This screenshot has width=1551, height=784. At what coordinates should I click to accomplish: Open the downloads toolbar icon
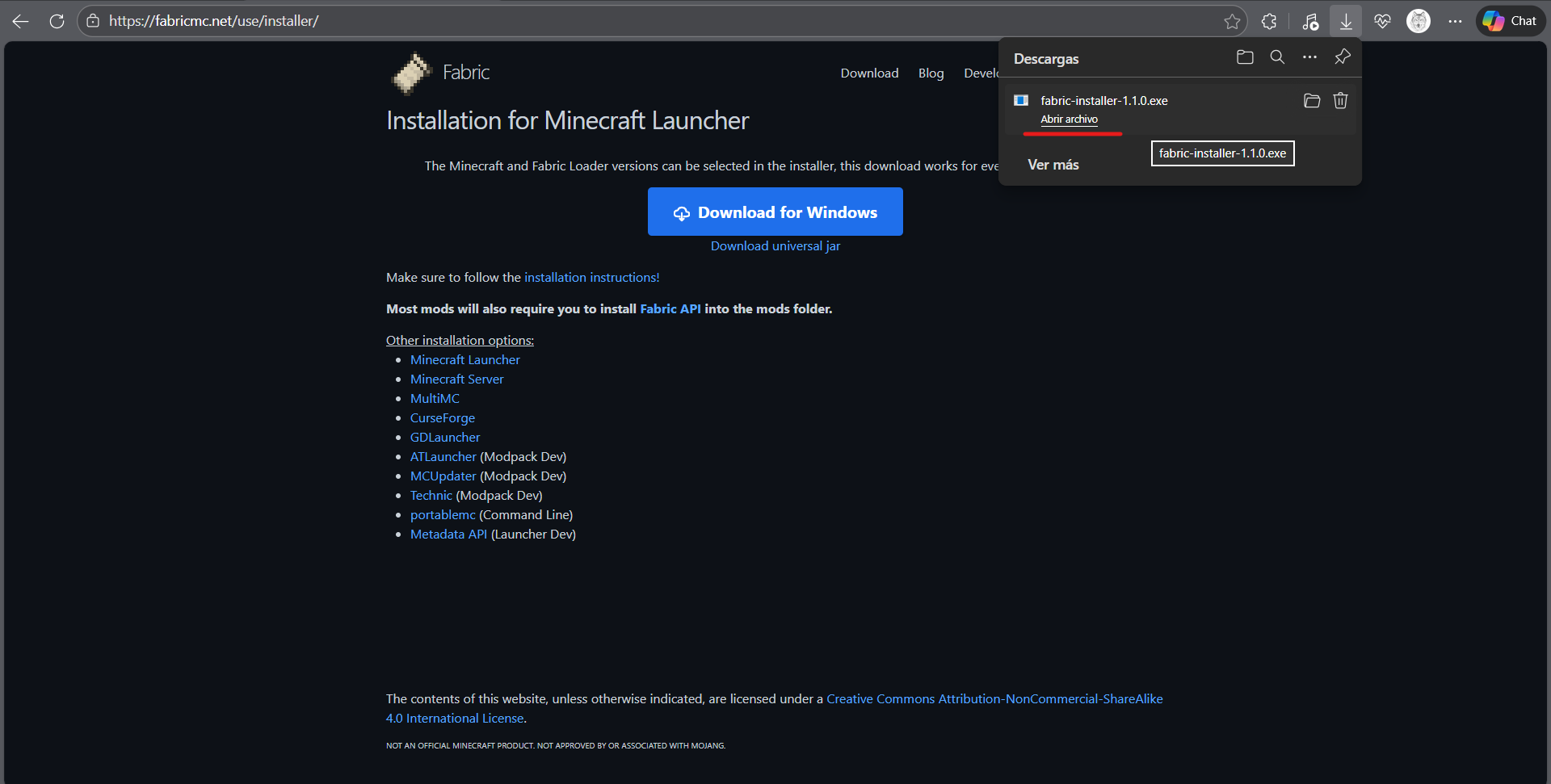point(1346,21)
